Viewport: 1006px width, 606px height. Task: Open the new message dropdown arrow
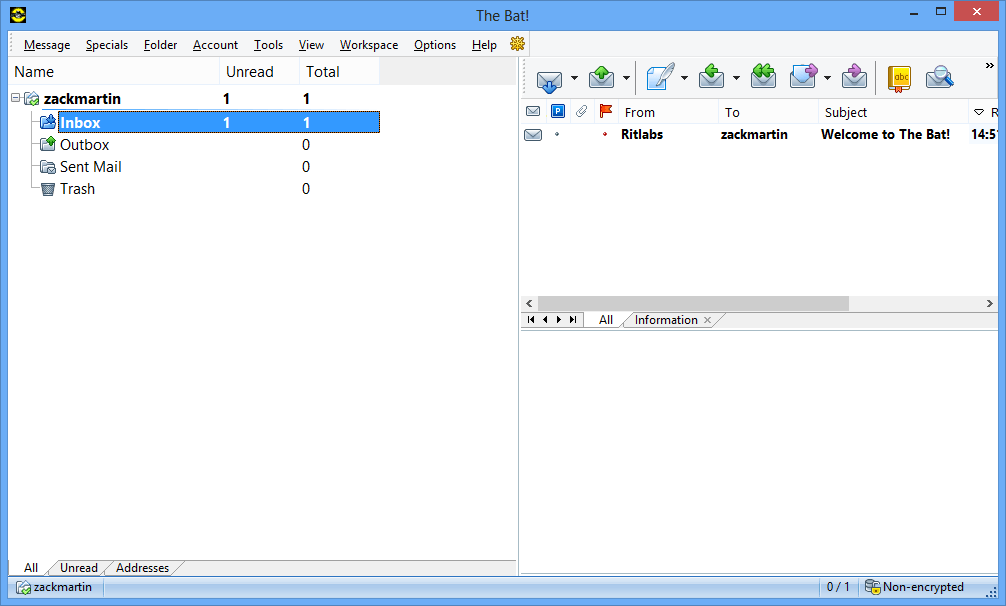pos(685,78)
